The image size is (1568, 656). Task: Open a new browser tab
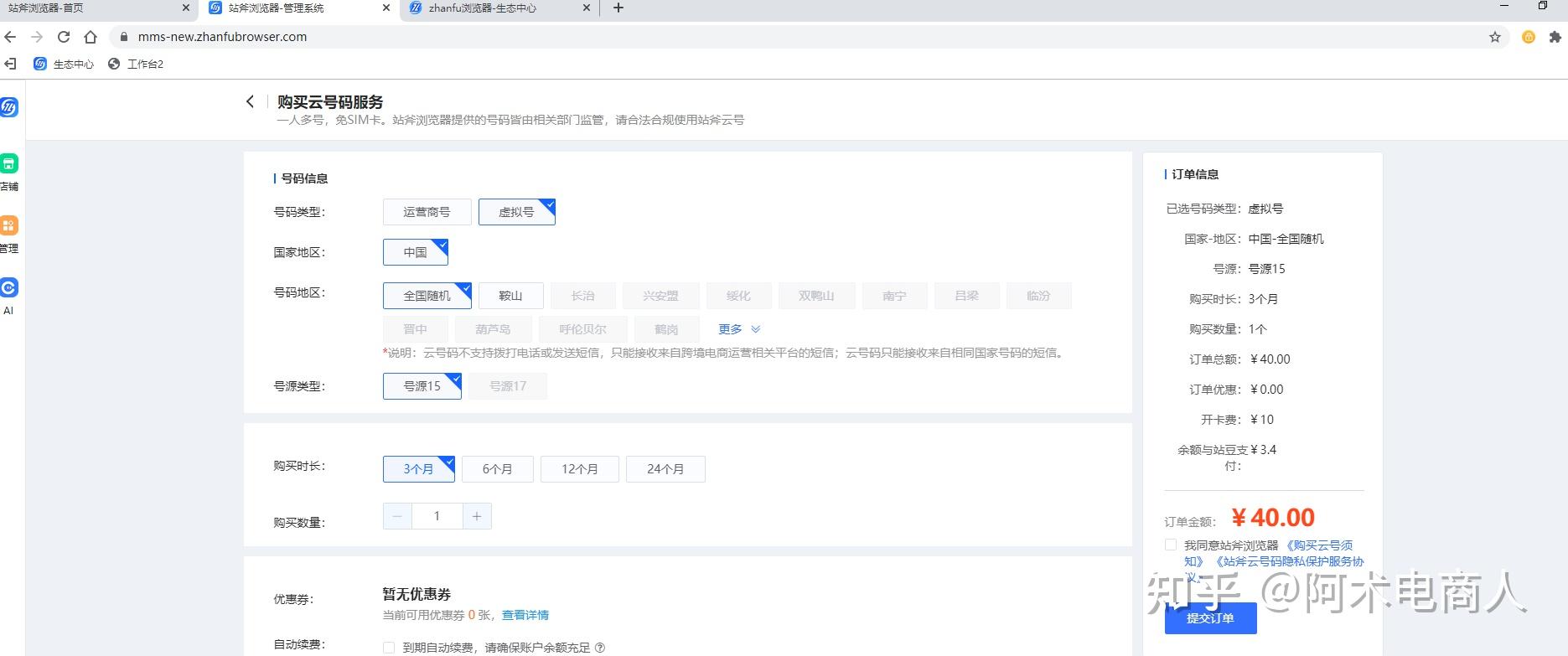pos(618,8)
